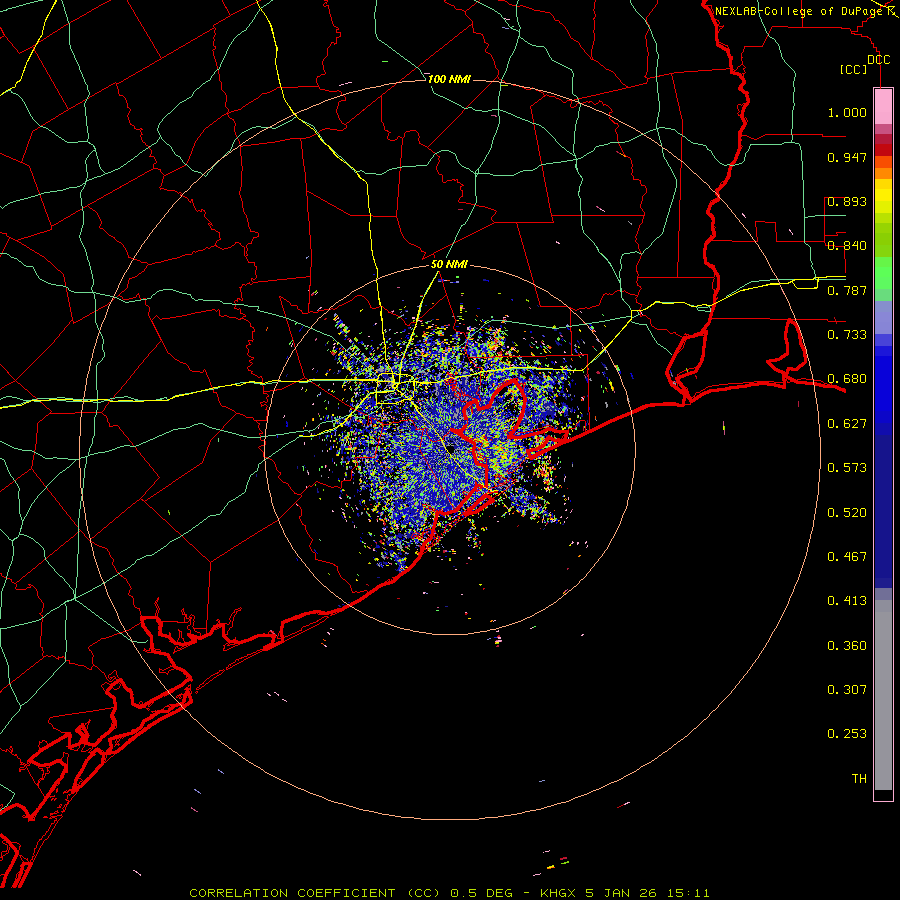
Task: Select the 0.787 scale value
Action: (x=847, y=290)
